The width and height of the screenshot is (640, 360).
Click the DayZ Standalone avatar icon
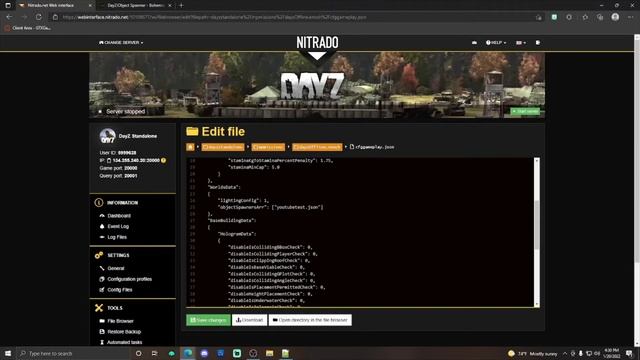(107, 136)
